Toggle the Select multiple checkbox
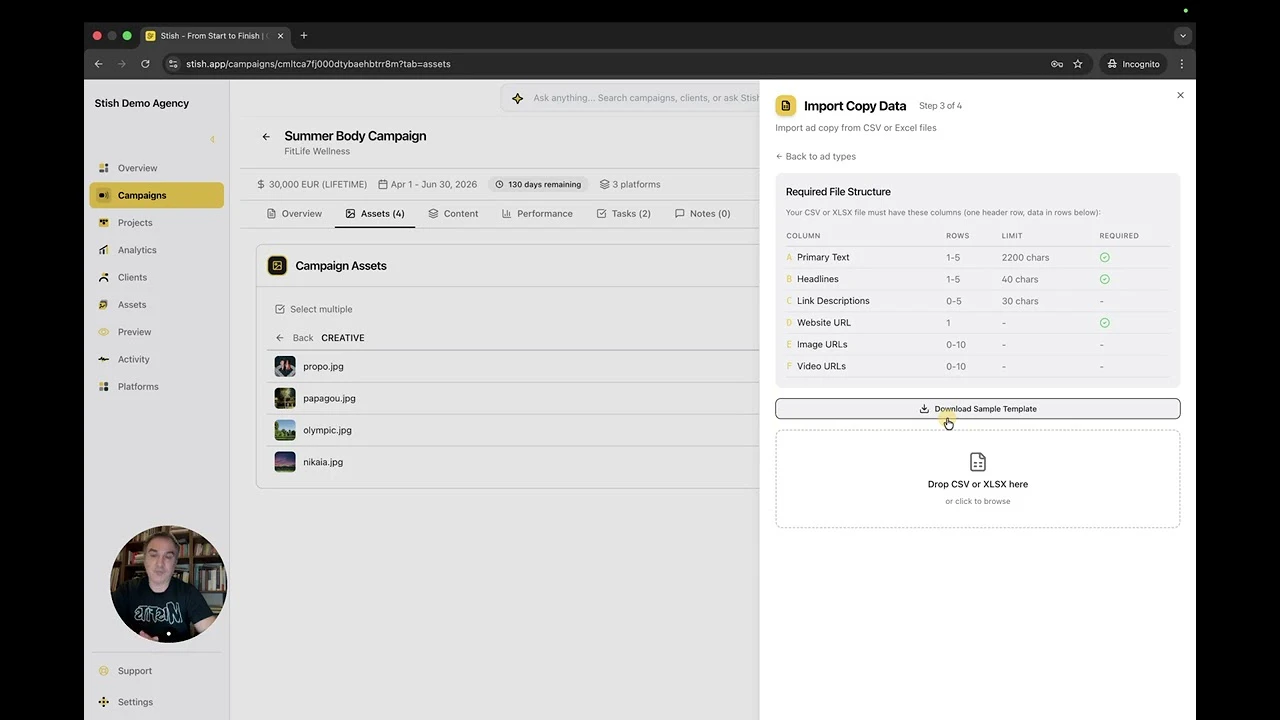Image resolution: width=1280 pixels, height=720 pixels. tap(280, 309)
